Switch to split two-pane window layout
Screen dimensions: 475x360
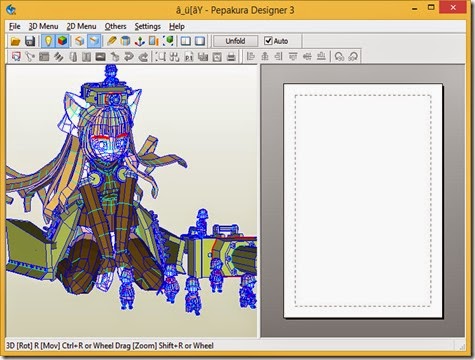tap(186, 41)
